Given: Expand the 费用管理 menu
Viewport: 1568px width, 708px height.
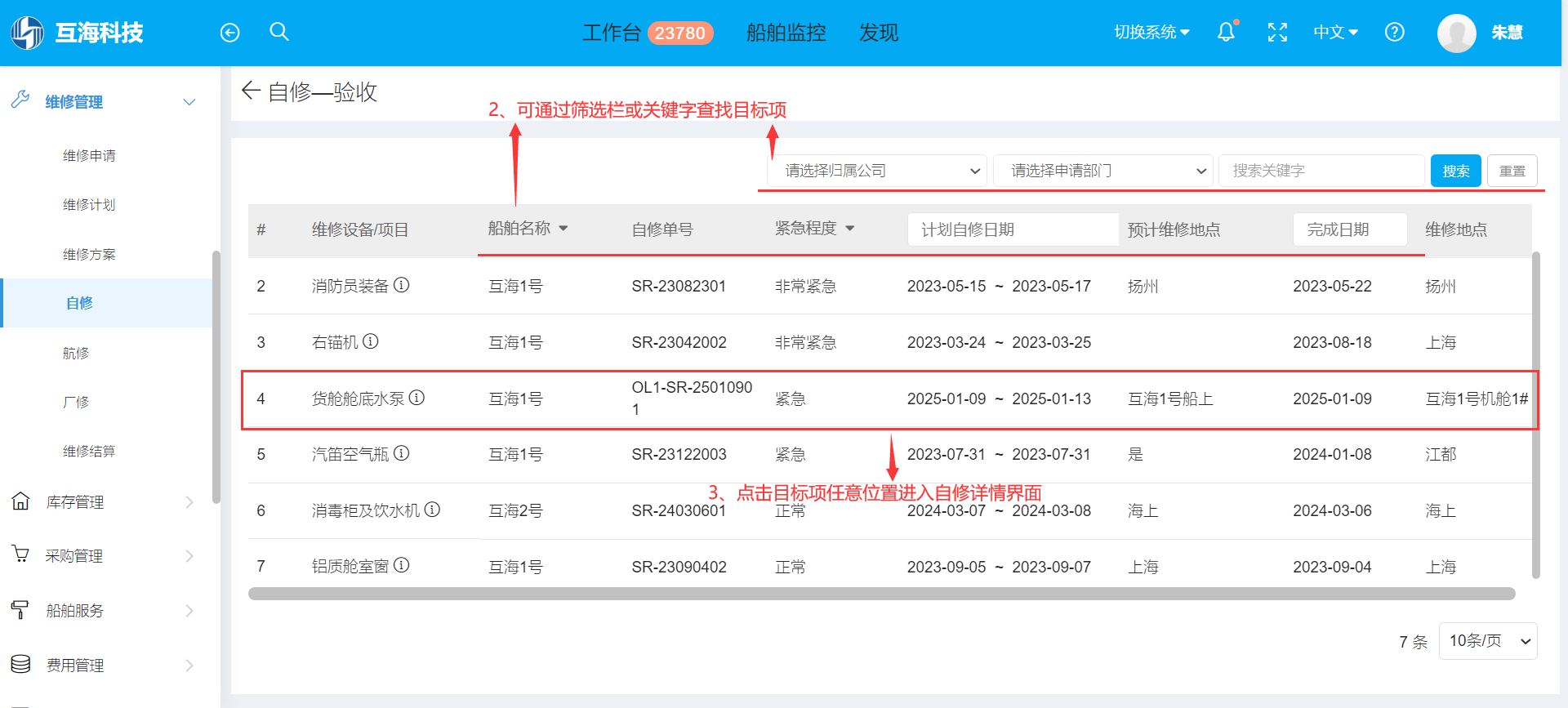Looking at the screenshot, I should coord(189,666).
